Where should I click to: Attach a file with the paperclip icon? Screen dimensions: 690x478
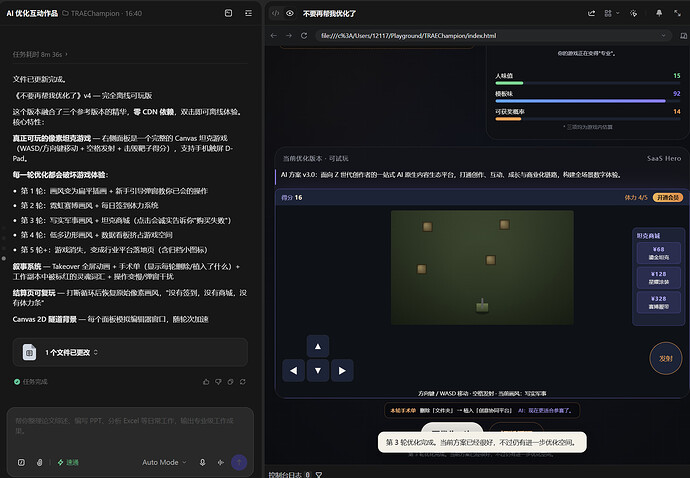[x=40, y=462]
